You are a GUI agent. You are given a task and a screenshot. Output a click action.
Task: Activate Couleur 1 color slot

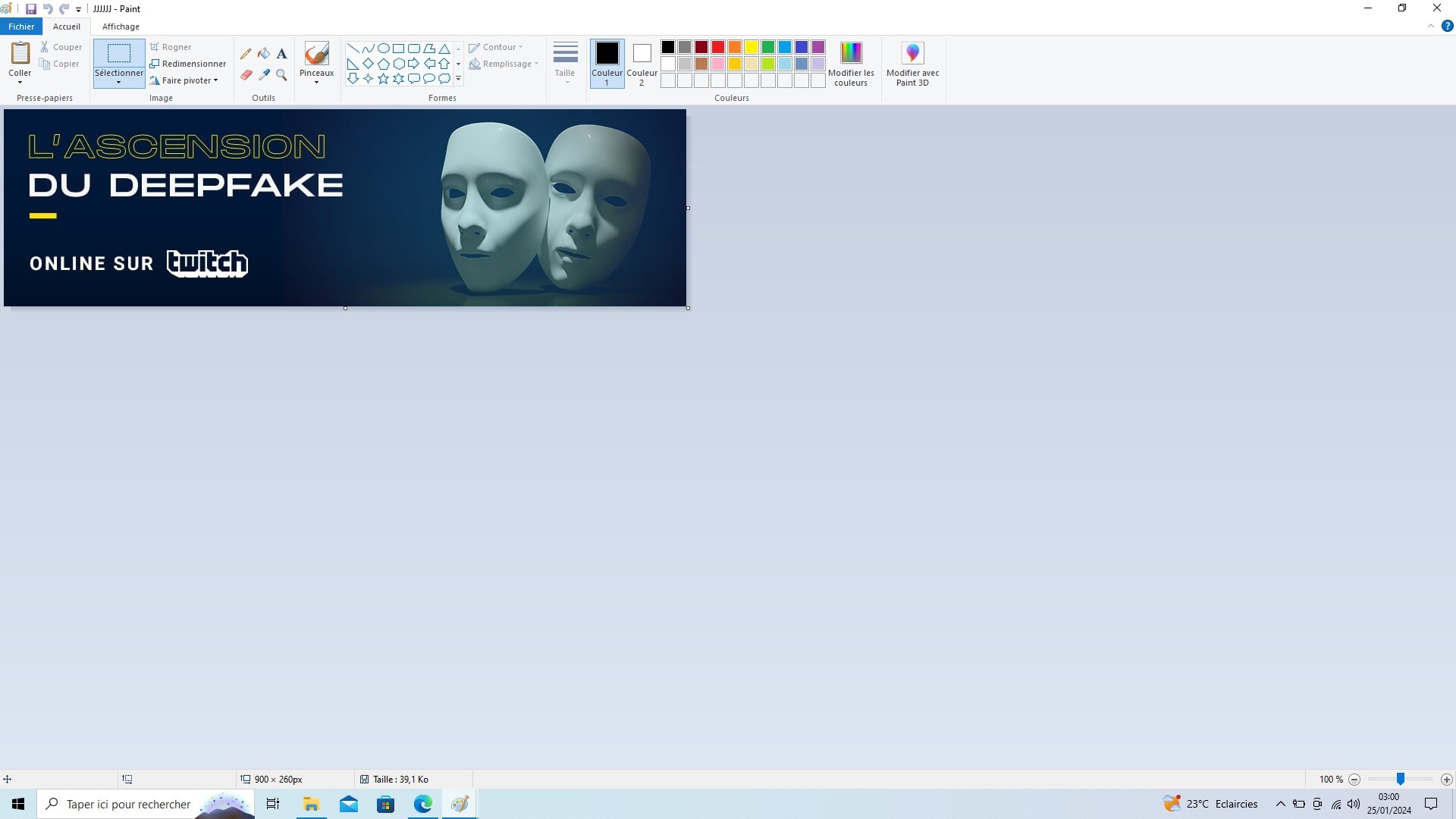tap(607, 63)
